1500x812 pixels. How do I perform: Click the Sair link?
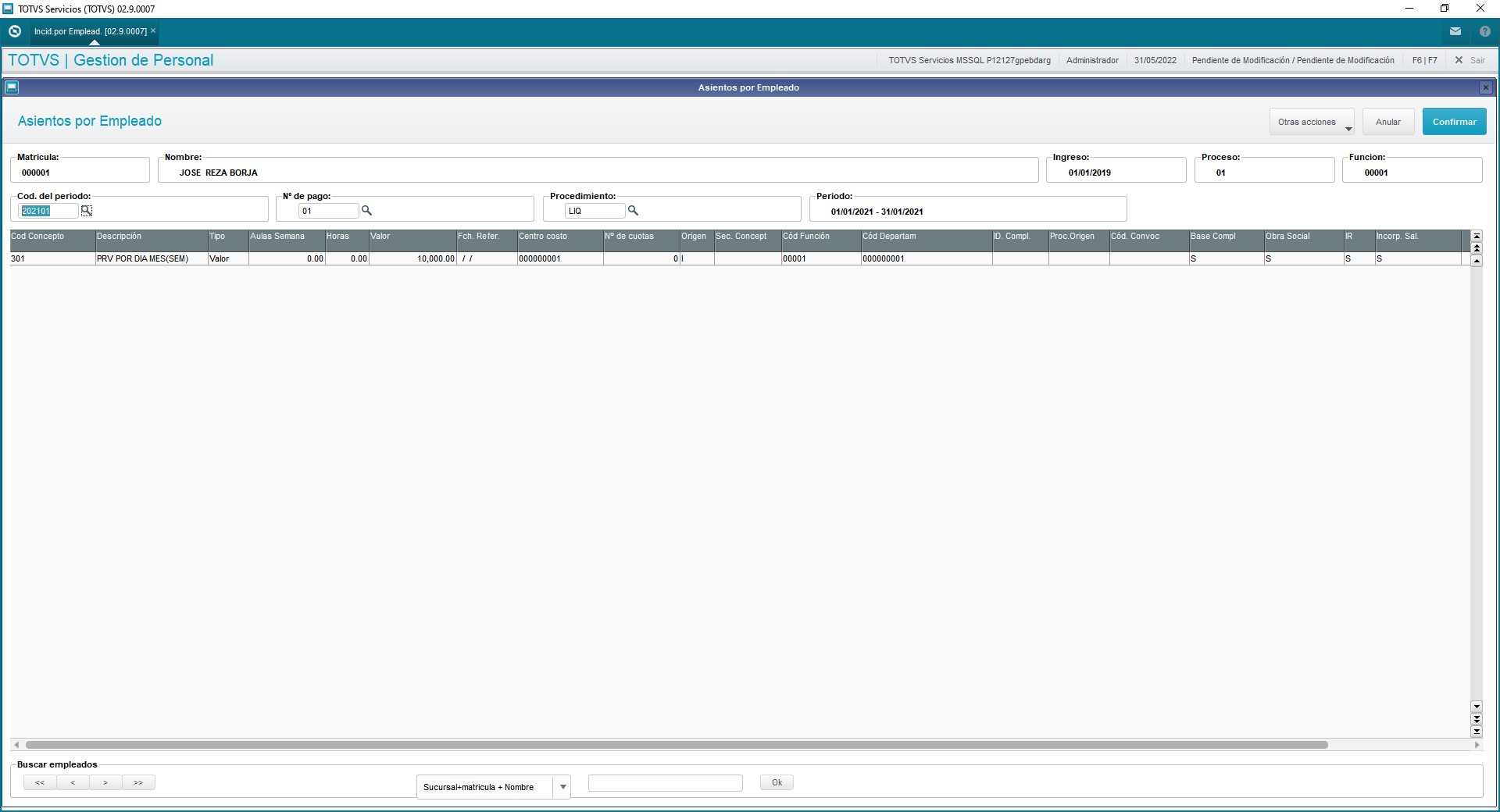tap(1477, 60)
